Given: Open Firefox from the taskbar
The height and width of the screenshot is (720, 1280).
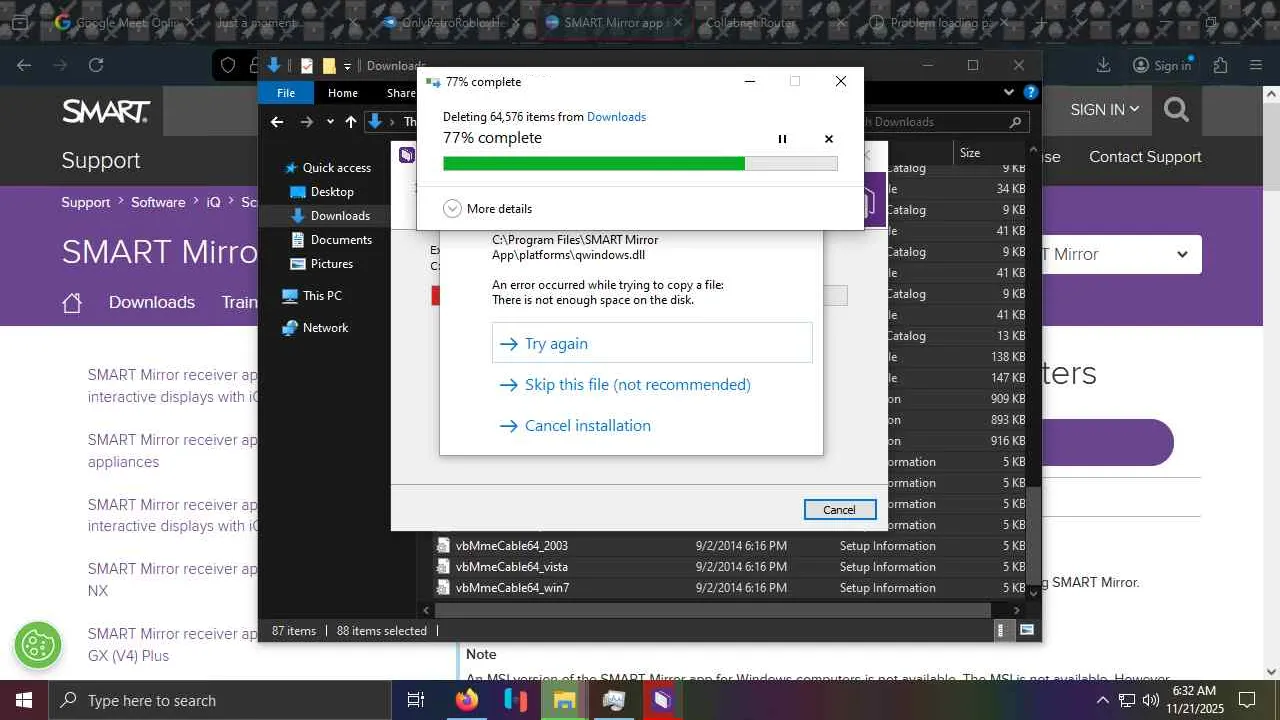Looking at the screenshot, I should pyautogui.click(x=467, y=700).
